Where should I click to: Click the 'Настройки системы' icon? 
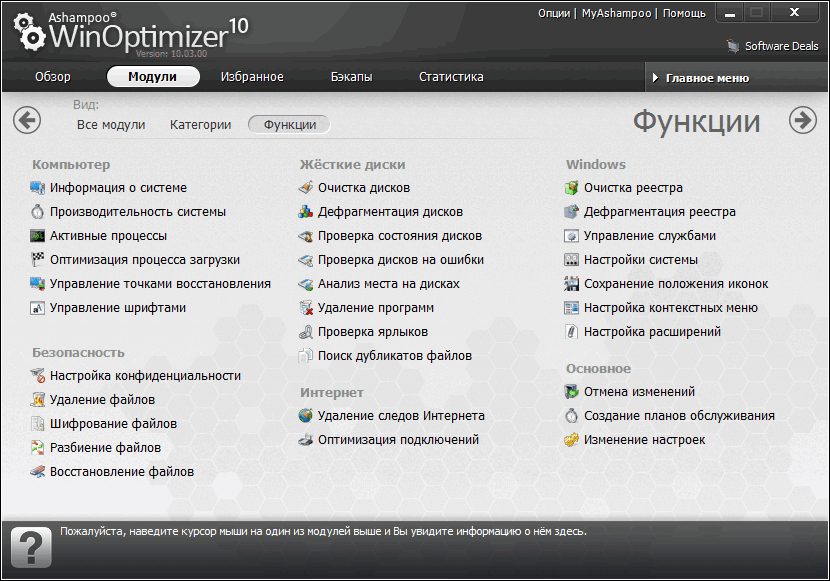pos(572,260)
